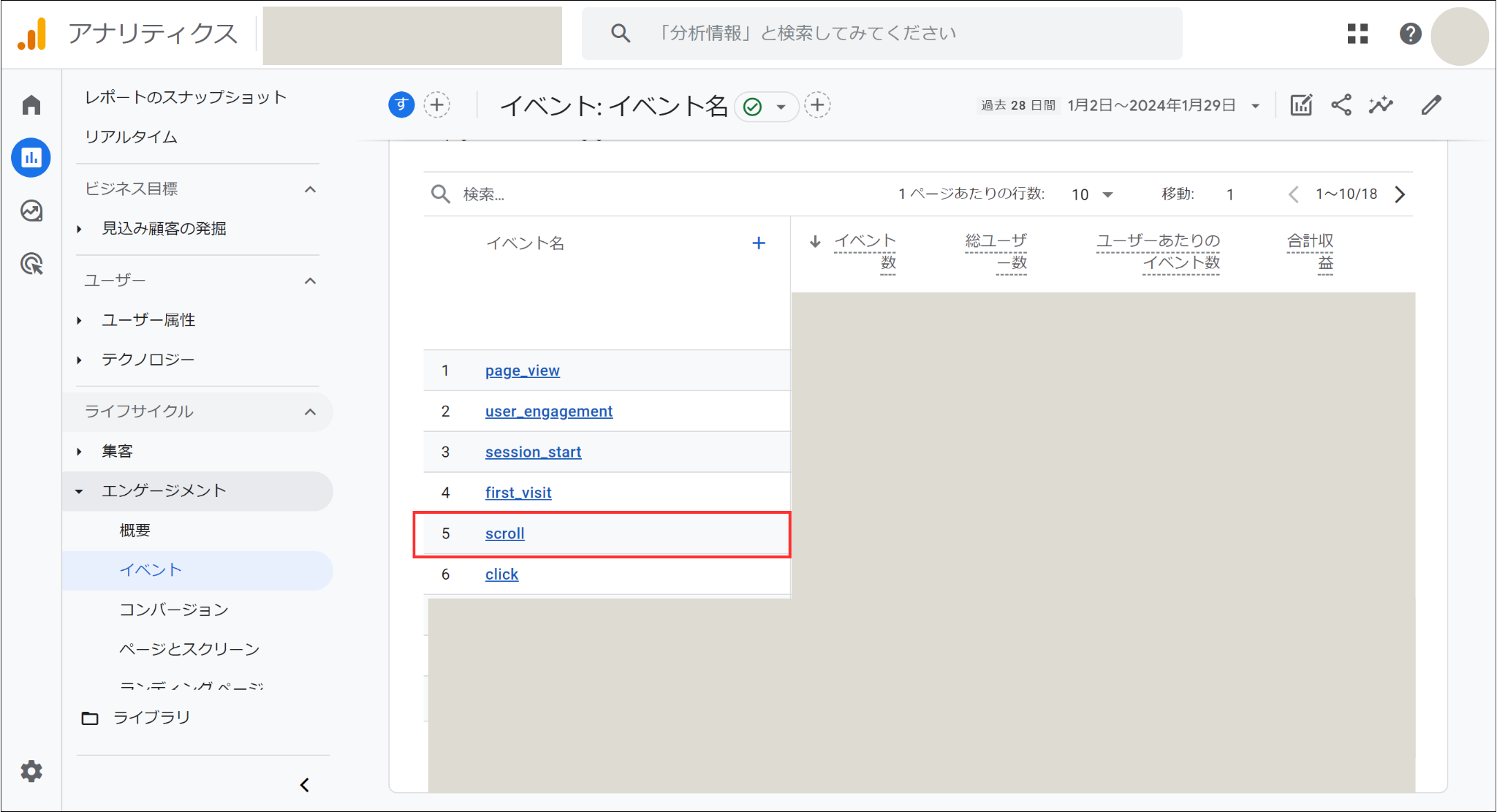The width and height of the screenshot is (1497, 812).
Task: Open the user_engagement event link
Action: tap(549, 411)
